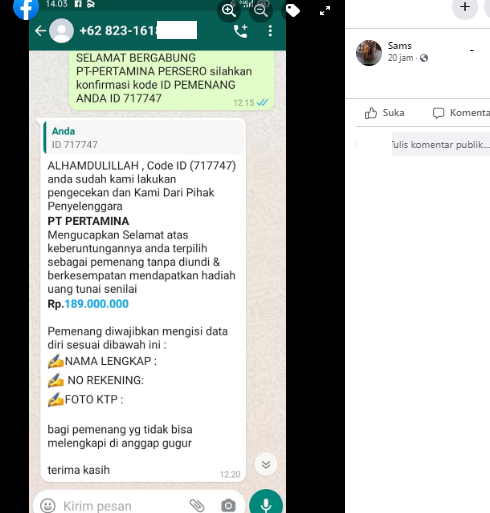
Task: Jump to latest message chevron button
Action: 266,464
